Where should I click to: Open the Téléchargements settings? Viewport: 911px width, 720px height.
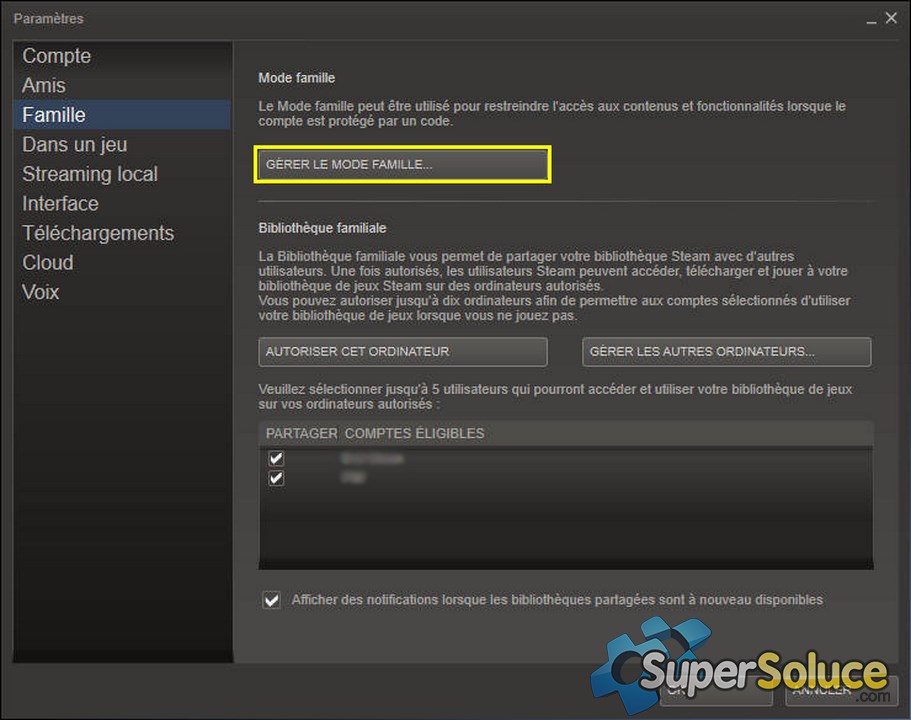click(98, 232)
